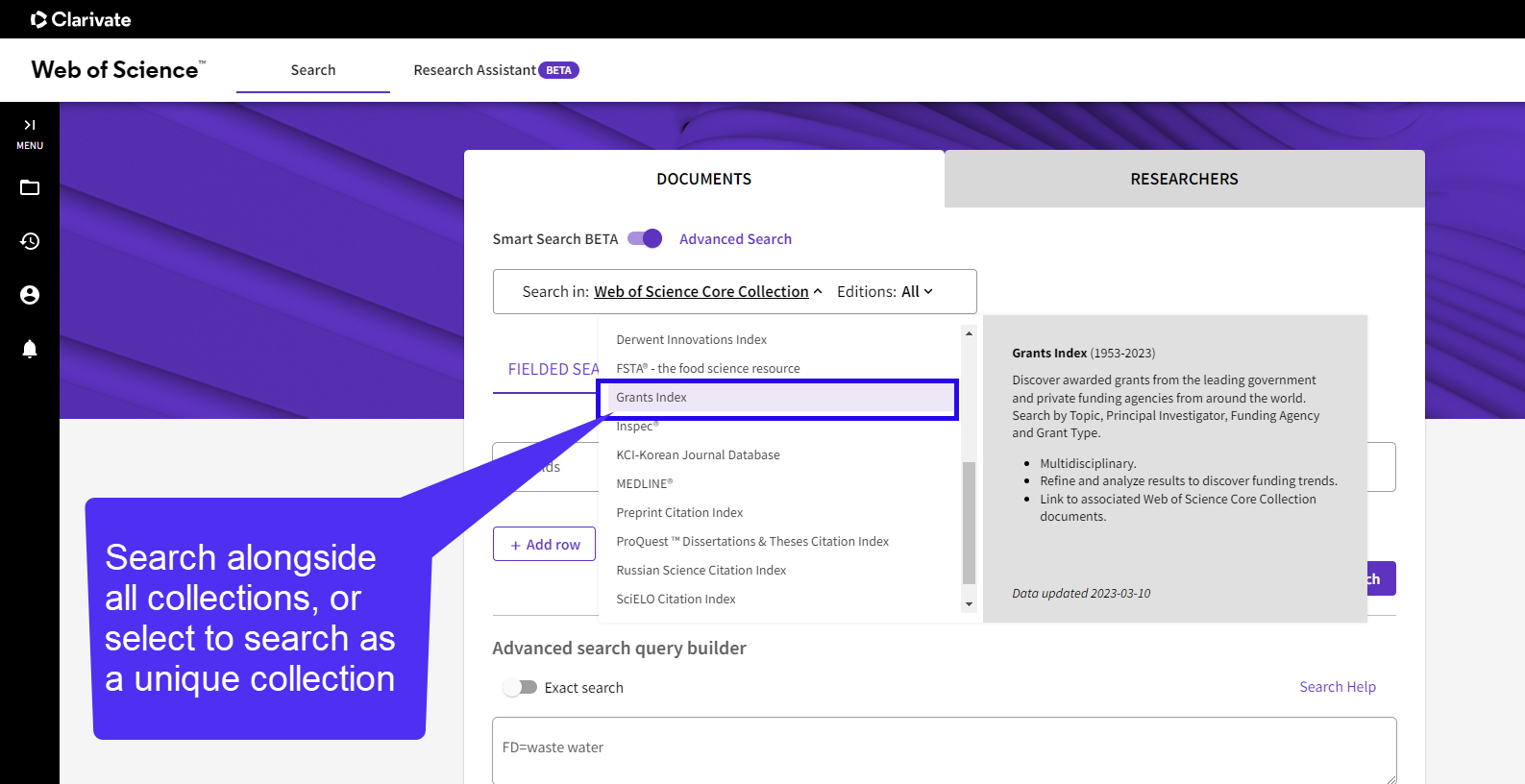
Task: Open notifications bell icon
Action: click(x=30, y=349)
